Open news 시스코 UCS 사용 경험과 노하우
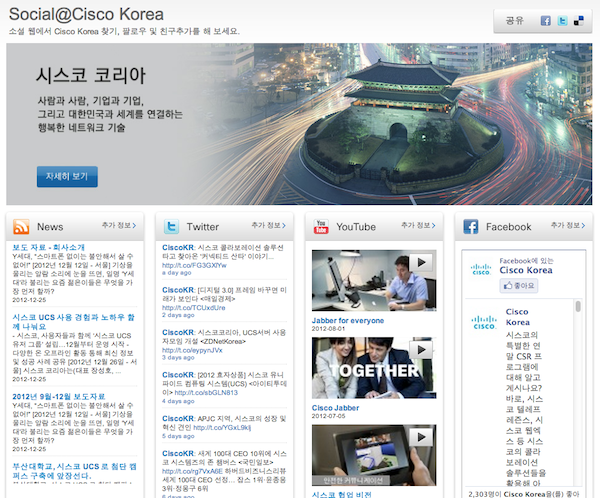Viewport: 600px width, 498px height. [73, 322]
